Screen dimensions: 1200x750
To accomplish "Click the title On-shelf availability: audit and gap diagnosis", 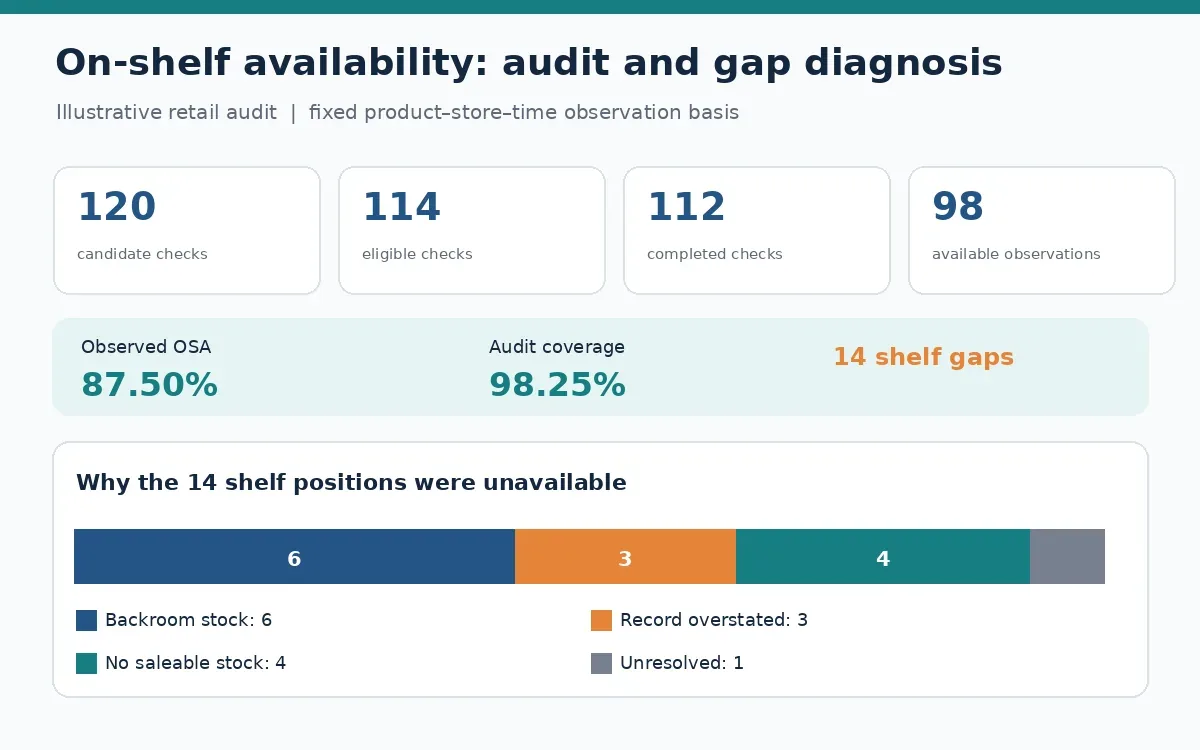I will pyautogui.click(x=528, y=63).
